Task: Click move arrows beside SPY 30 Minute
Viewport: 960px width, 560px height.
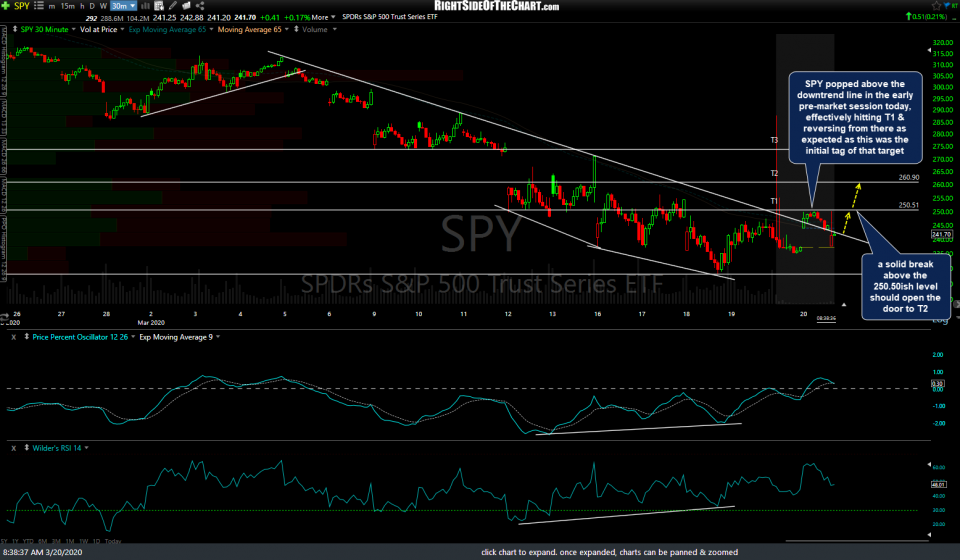Action: pos(15,29)
